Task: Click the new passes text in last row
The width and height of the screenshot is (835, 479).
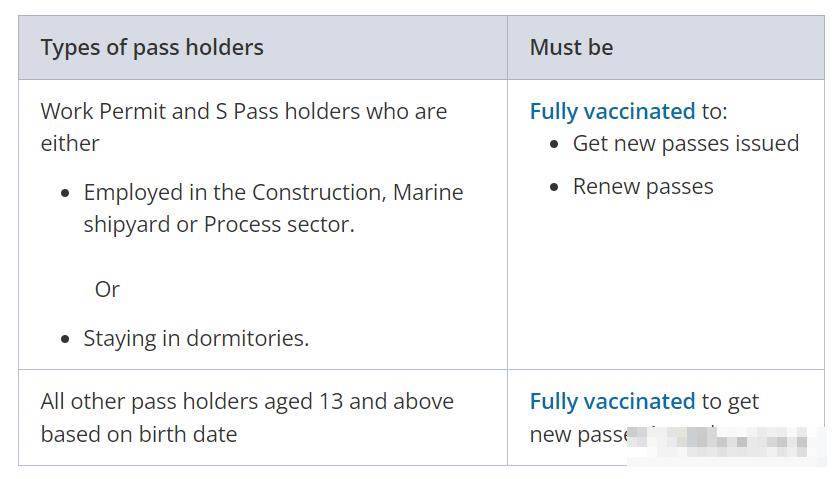Action: (579, 435)
